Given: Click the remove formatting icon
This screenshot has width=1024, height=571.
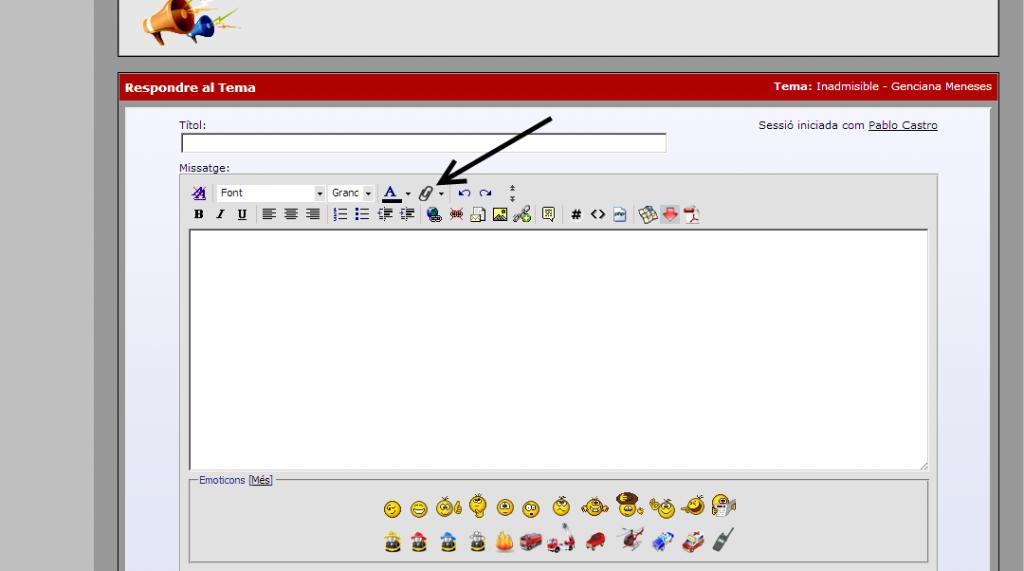Looking at the screenshot, I should 199,193.
